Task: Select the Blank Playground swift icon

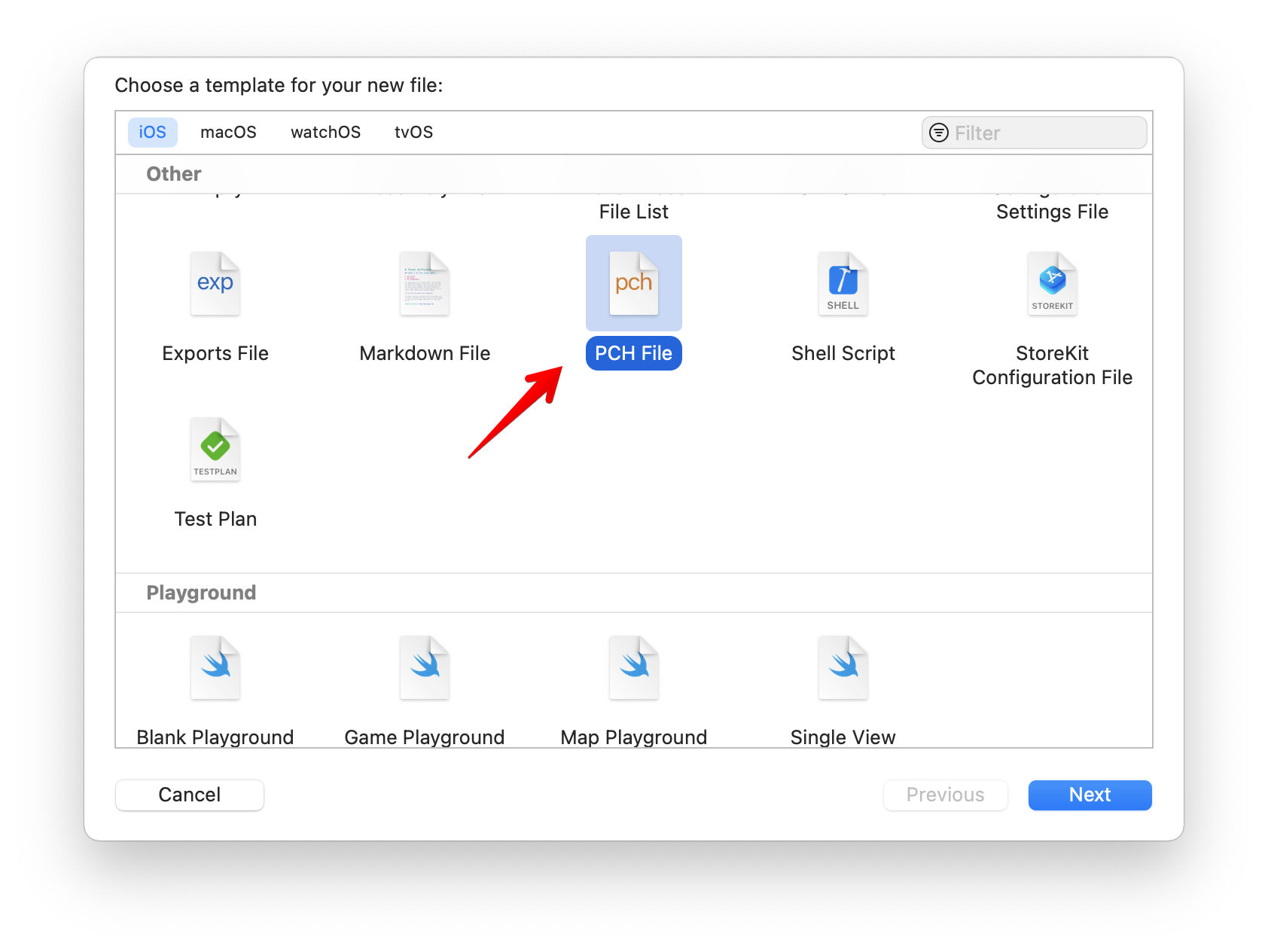Action: 215,668
